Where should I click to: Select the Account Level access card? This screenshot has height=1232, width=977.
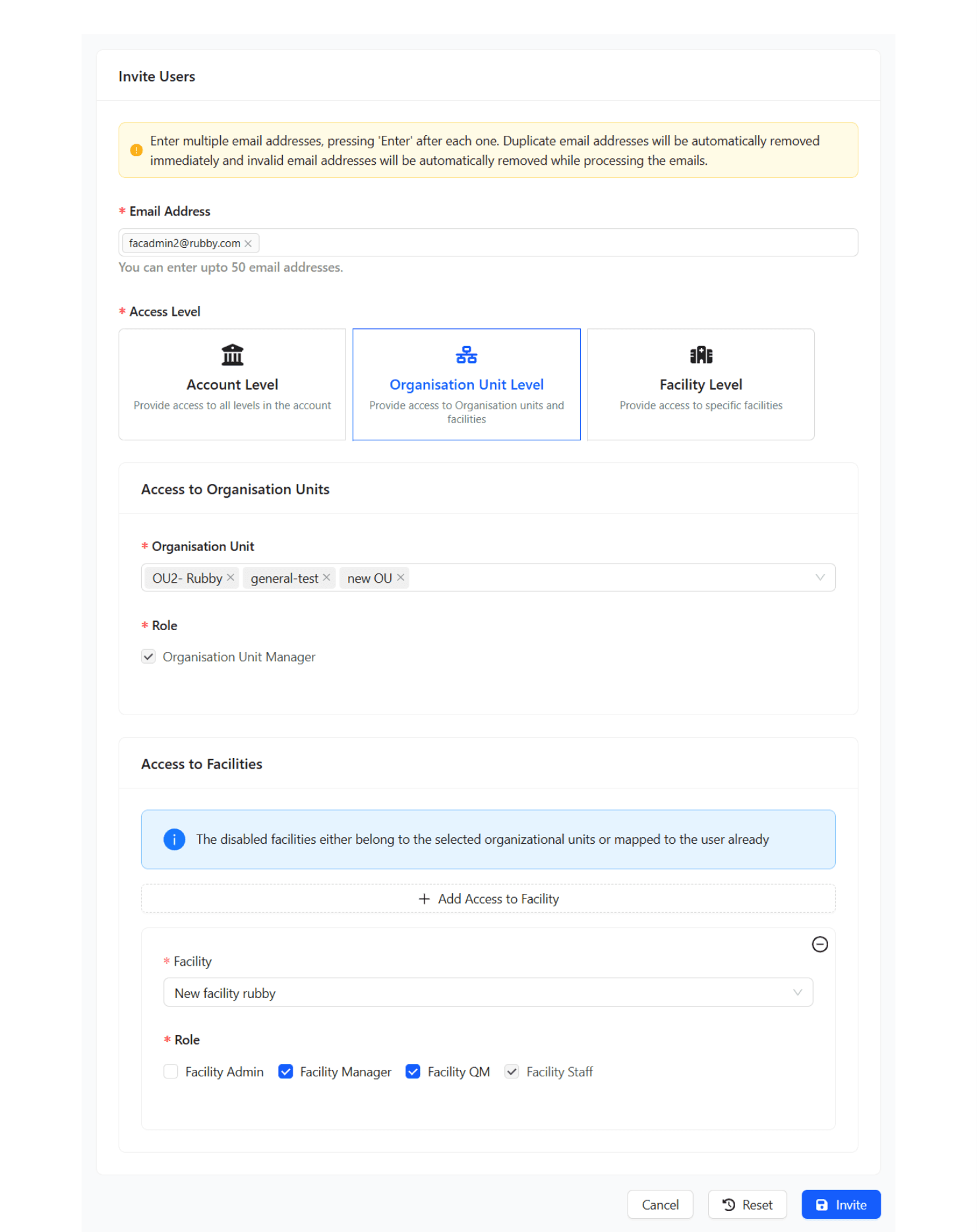pyautogui.click(x=232, y=384)
